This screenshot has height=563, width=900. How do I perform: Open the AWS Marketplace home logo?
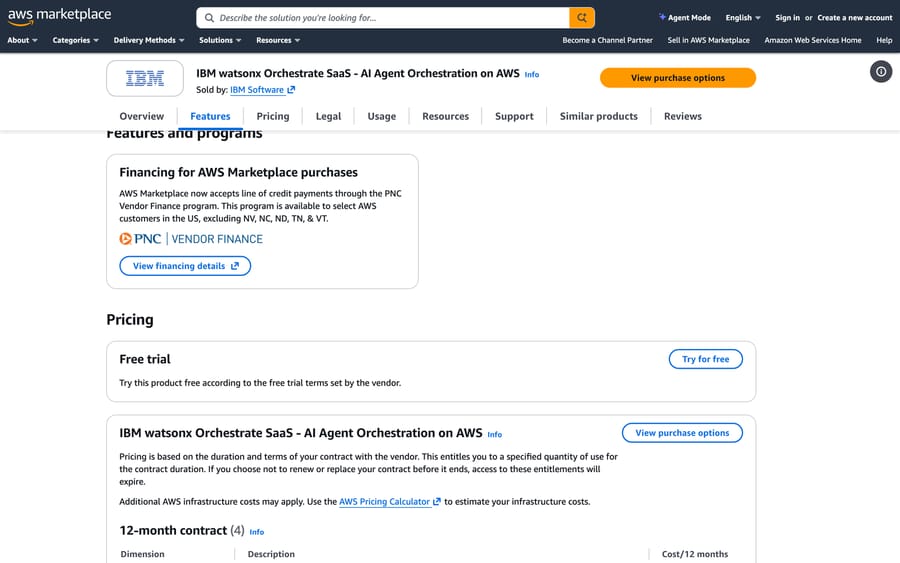click(59, 15)
